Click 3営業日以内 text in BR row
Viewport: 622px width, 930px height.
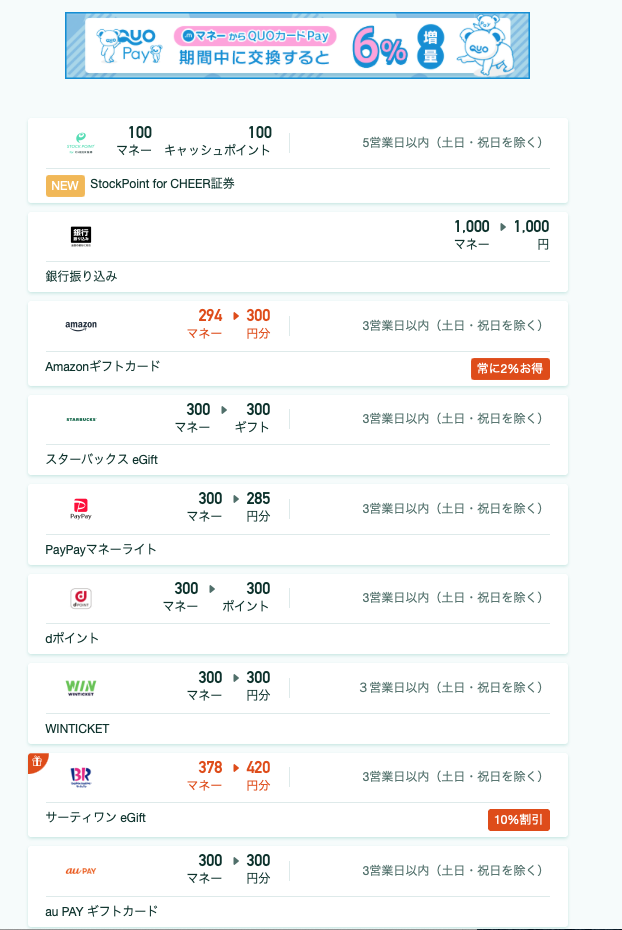coord(452,777)
